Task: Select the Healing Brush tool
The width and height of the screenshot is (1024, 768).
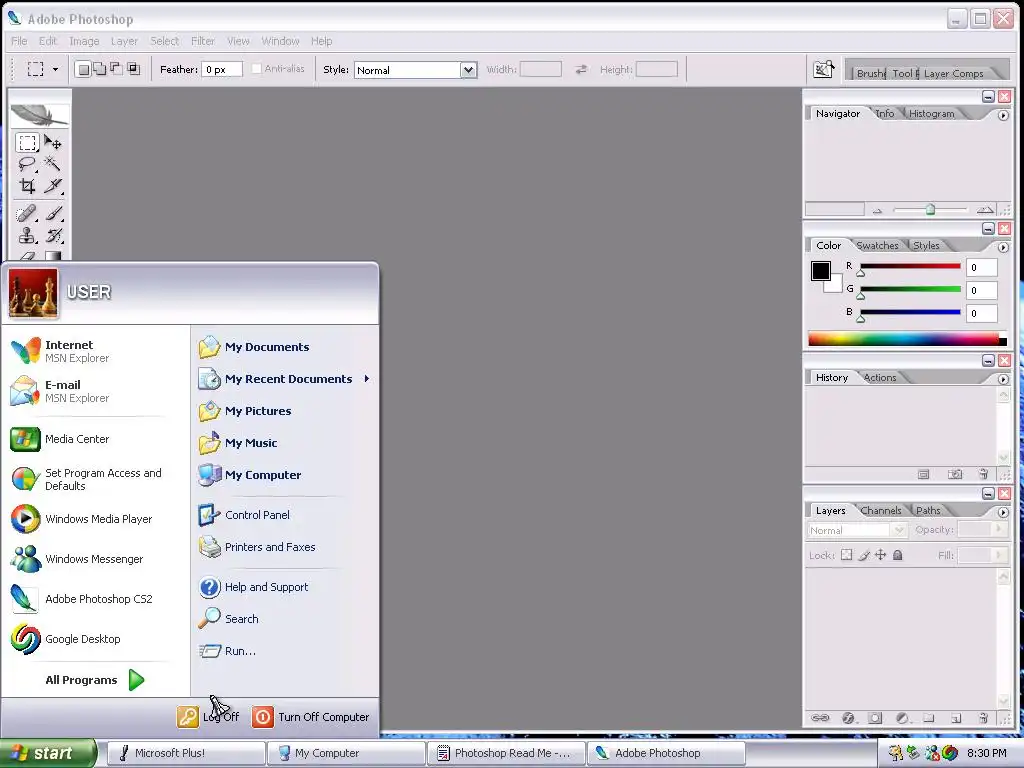Action: click(x=27, y=214)
